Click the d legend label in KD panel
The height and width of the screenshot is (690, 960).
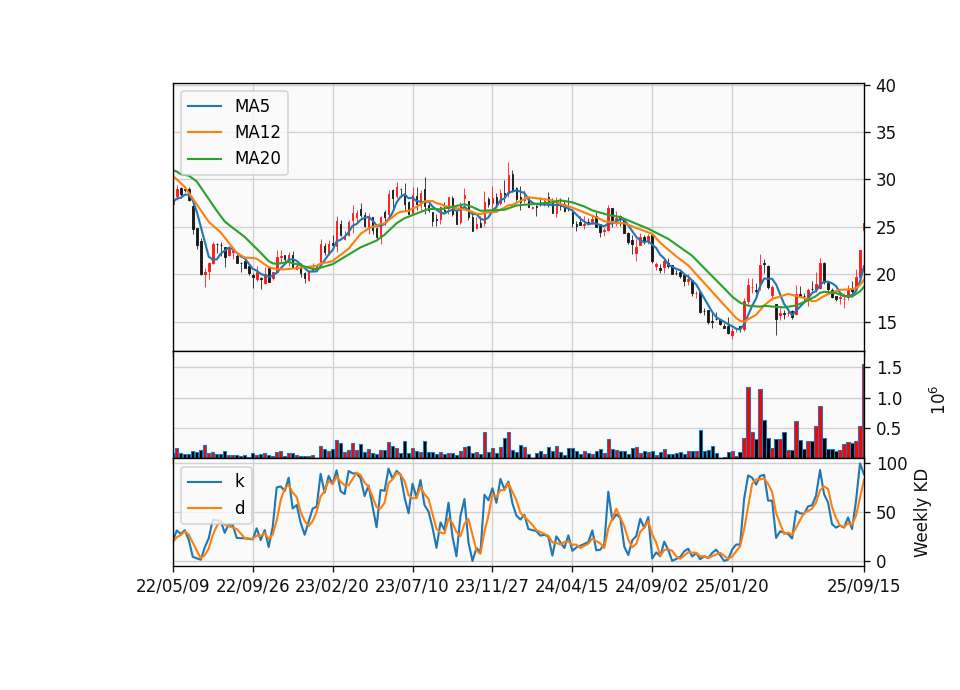pyautogui.click(x=239, y=508)
